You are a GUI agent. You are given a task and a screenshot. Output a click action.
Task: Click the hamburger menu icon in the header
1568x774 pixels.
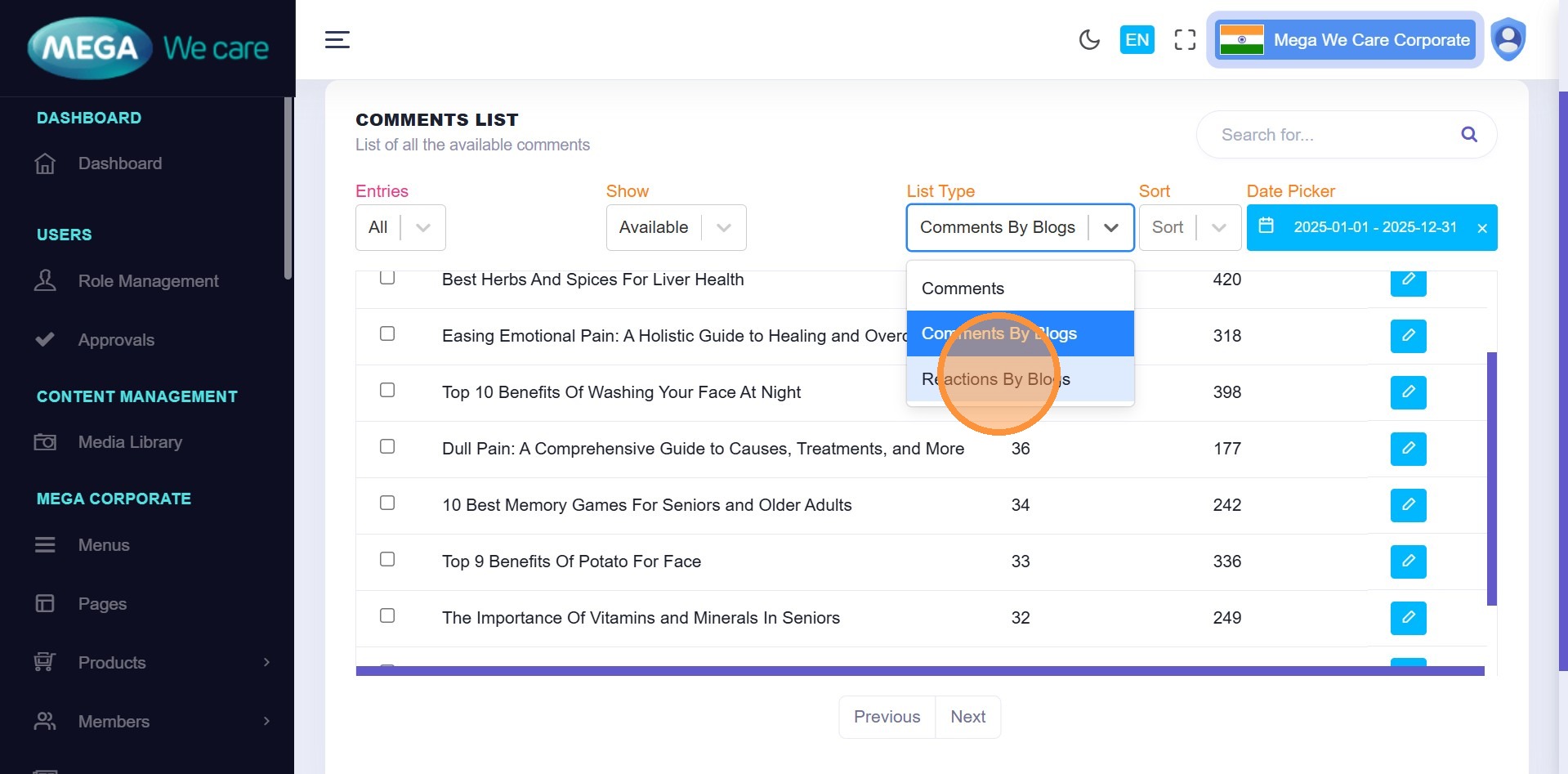coord(337,40)
